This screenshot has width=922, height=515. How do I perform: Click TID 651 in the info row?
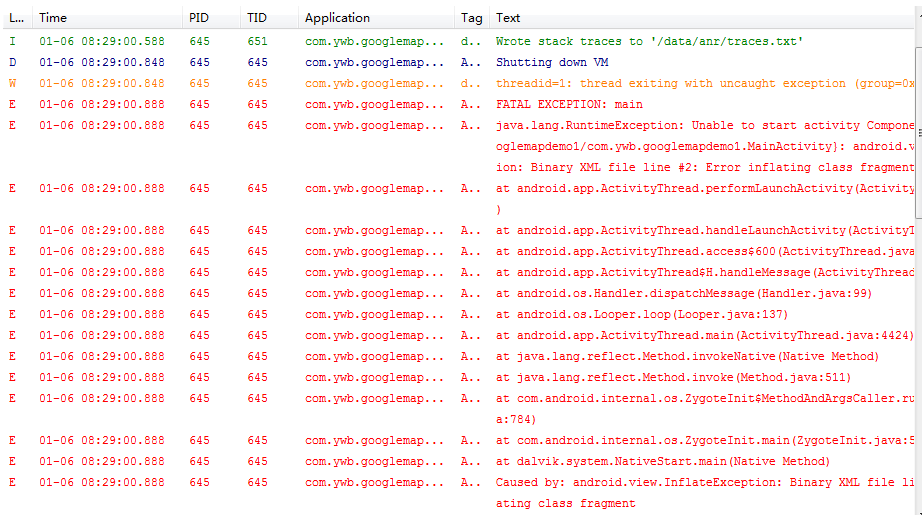tap(257, 41)
